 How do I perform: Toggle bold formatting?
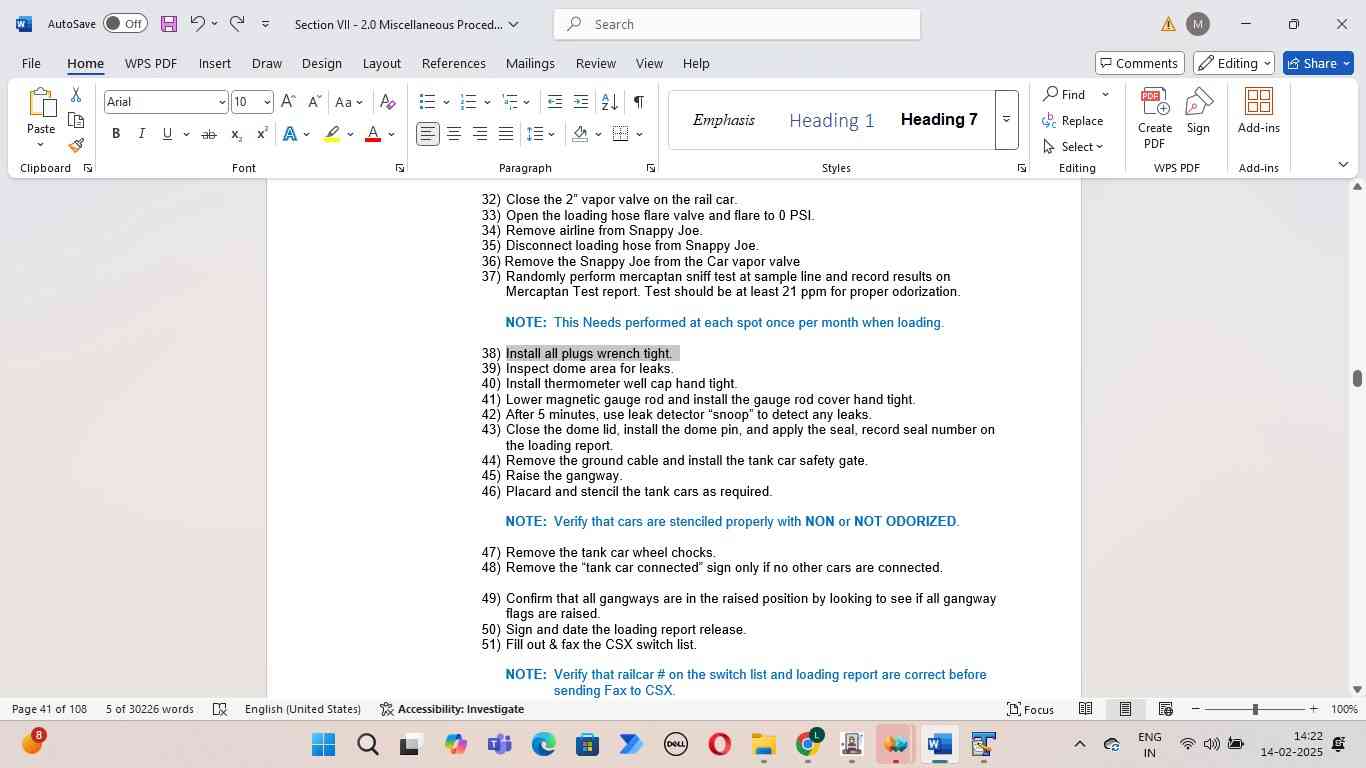(116, 134)
